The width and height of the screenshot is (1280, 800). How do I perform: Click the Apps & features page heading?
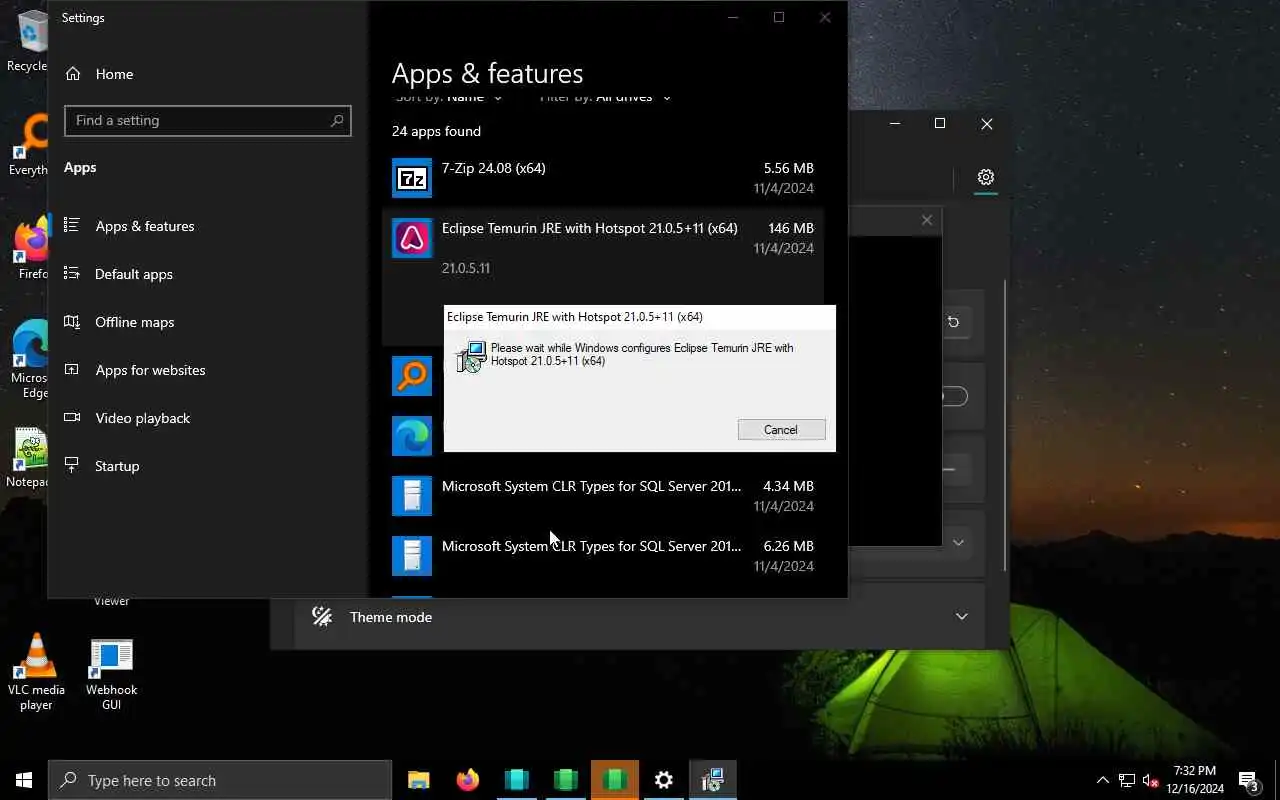(487, 74)
